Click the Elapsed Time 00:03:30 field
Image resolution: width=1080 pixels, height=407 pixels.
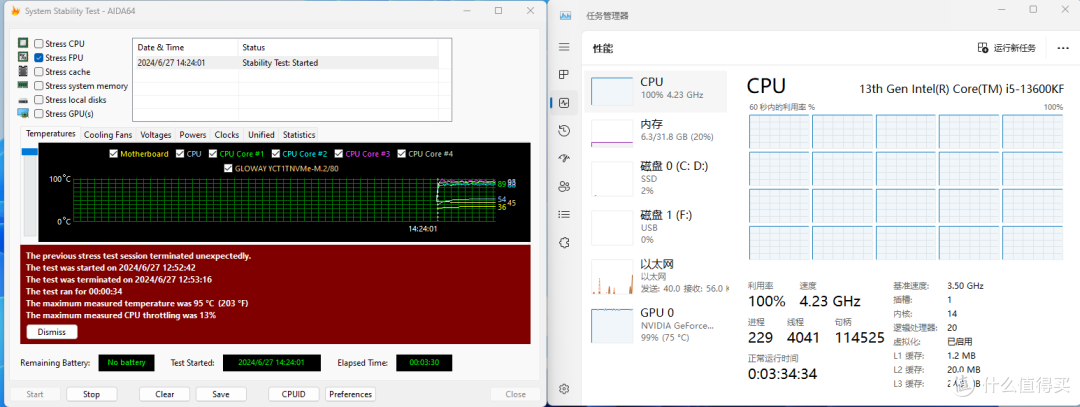(x=424, y=362)
